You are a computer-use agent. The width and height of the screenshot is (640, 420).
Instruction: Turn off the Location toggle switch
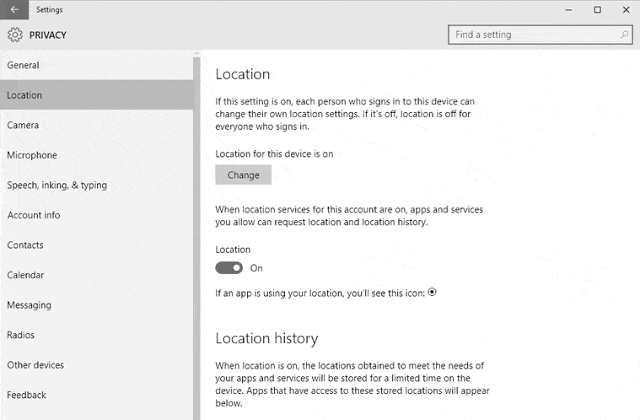tap(229, 268)
